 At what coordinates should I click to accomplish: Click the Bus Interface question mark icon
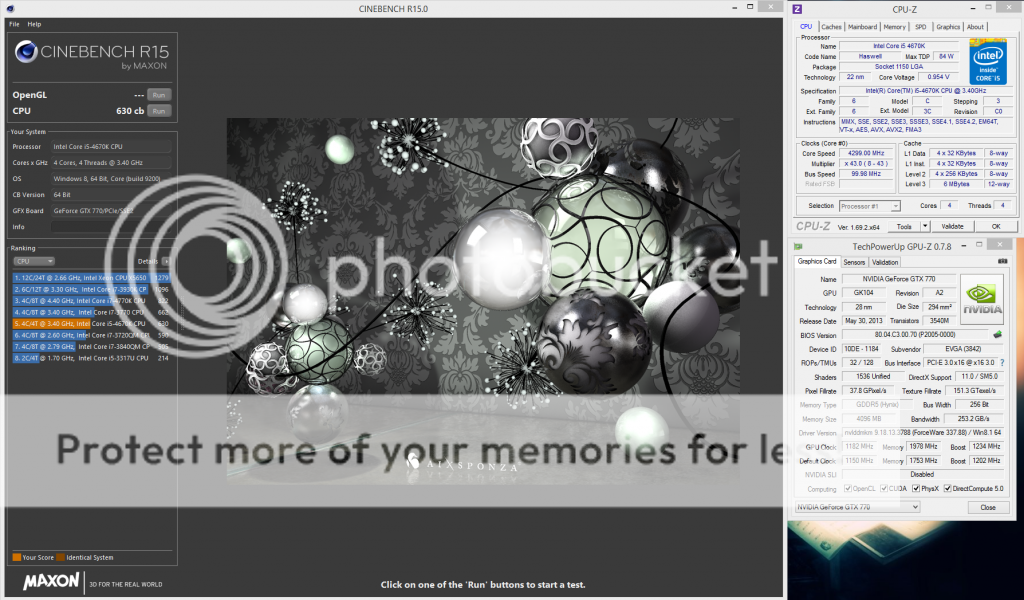tap(1002, 362)
